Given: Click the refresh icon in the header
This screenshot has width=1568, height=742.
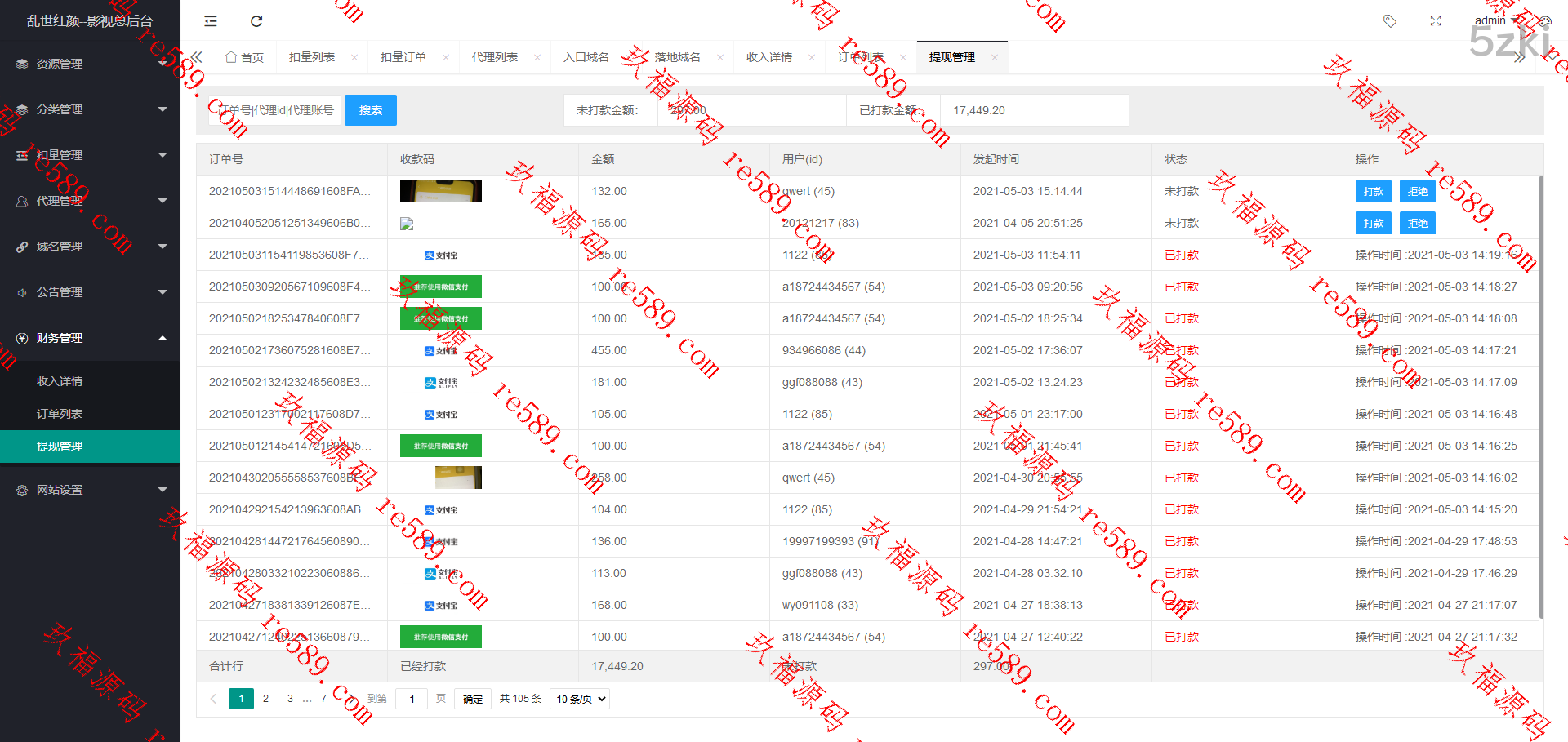Looking at the screenshot, I should (x=256, y=21).
